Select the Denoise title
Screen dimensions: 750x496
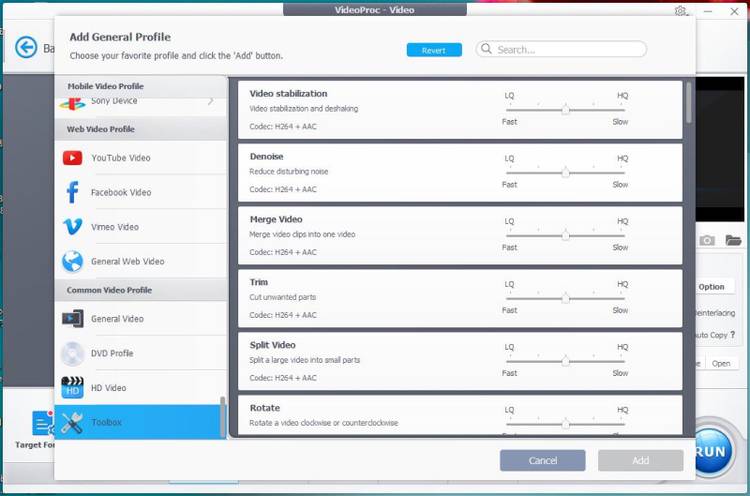[266, 156]
